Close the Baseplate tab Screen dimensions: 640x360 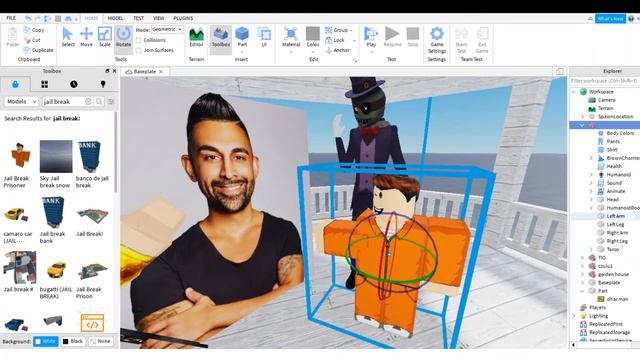[161, 71]
